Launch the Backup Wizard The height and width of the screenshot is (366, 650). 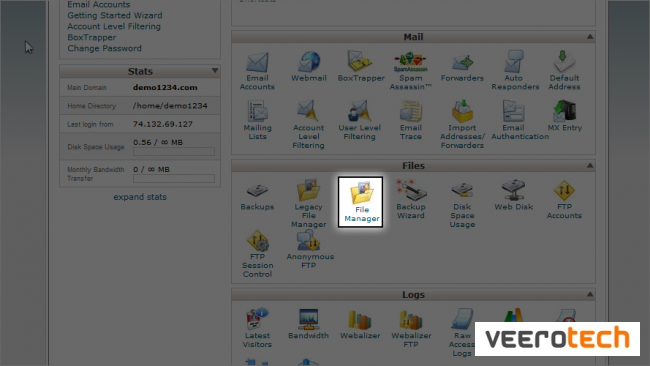pyautogui.click(x=411, y=199)
